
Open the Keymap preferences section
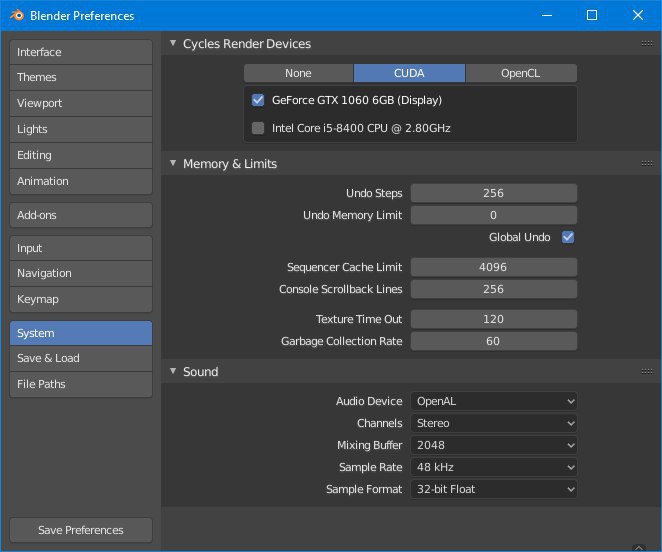[x=81, y=299]
